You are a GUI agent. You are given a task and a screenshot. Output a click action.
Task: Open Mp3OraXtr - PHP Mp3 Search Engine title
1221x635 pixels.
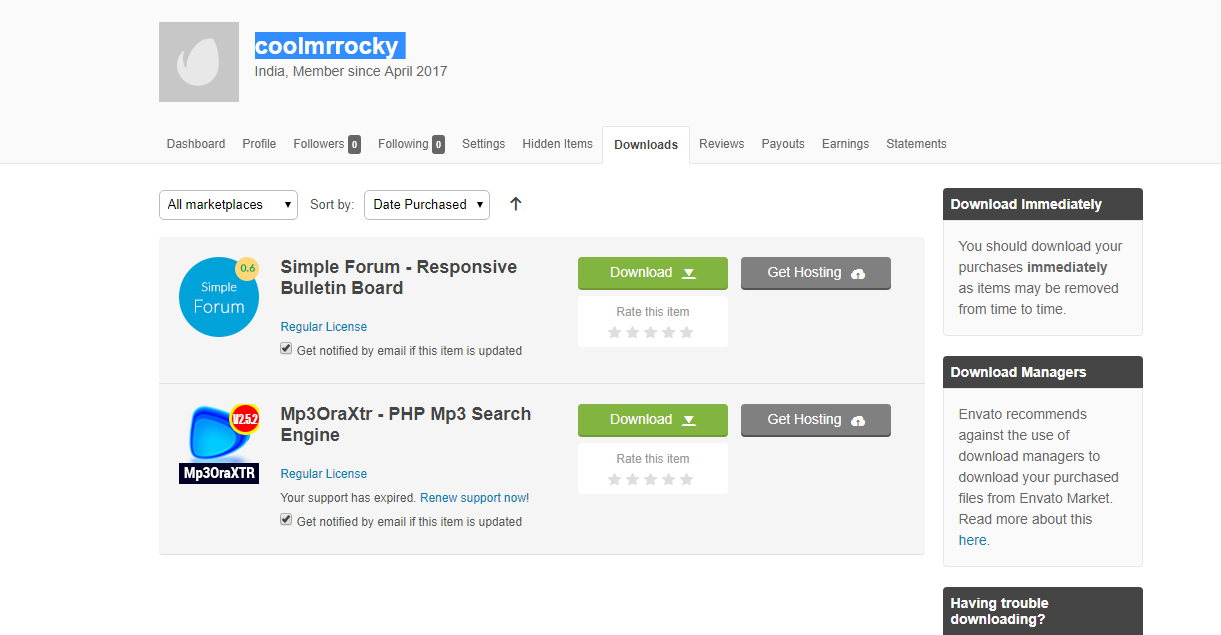[x=406, y=425]
